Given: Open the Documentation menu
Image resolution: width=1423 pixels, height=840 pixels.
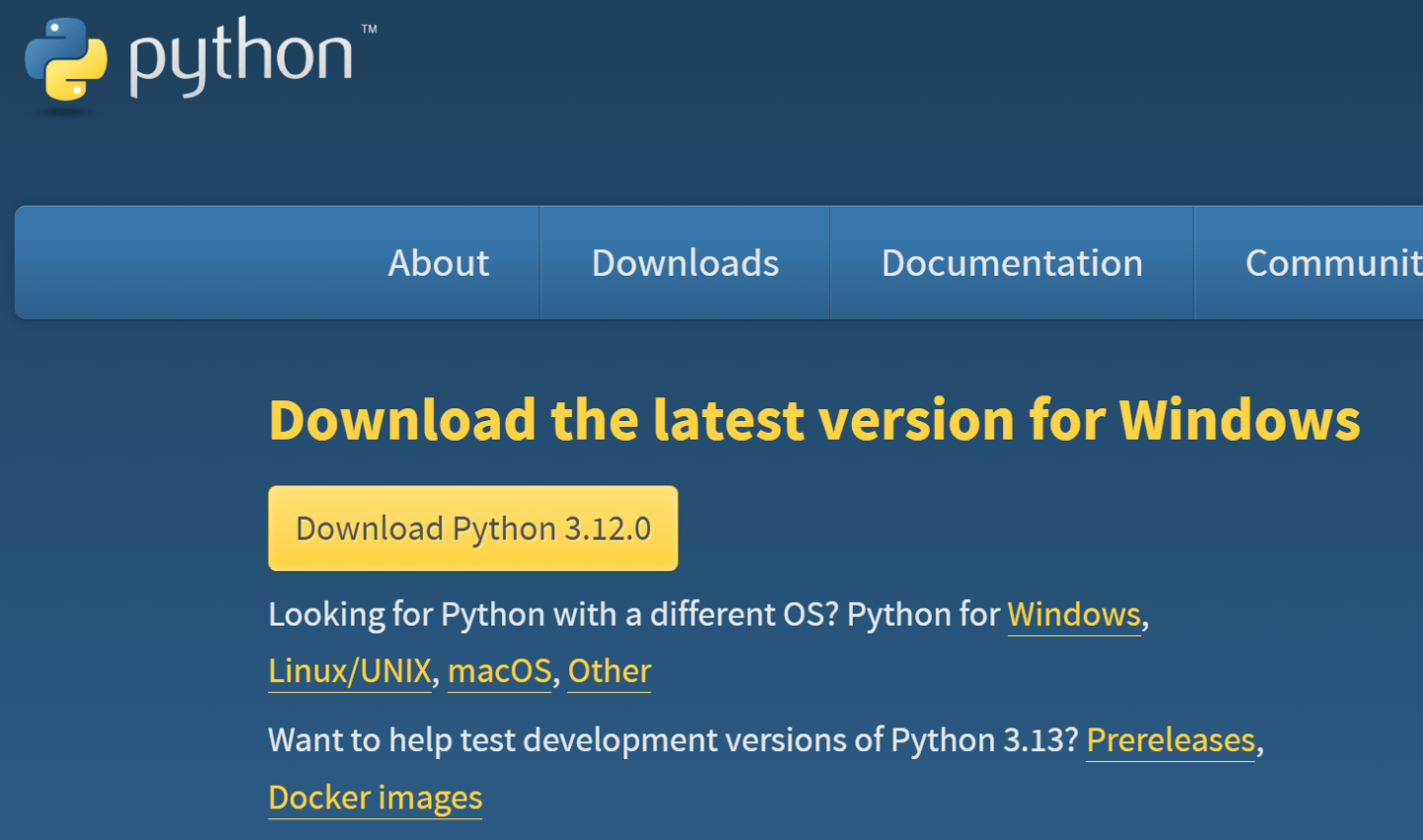Looking at the screenshot, I should click(x=1012, y=263).
